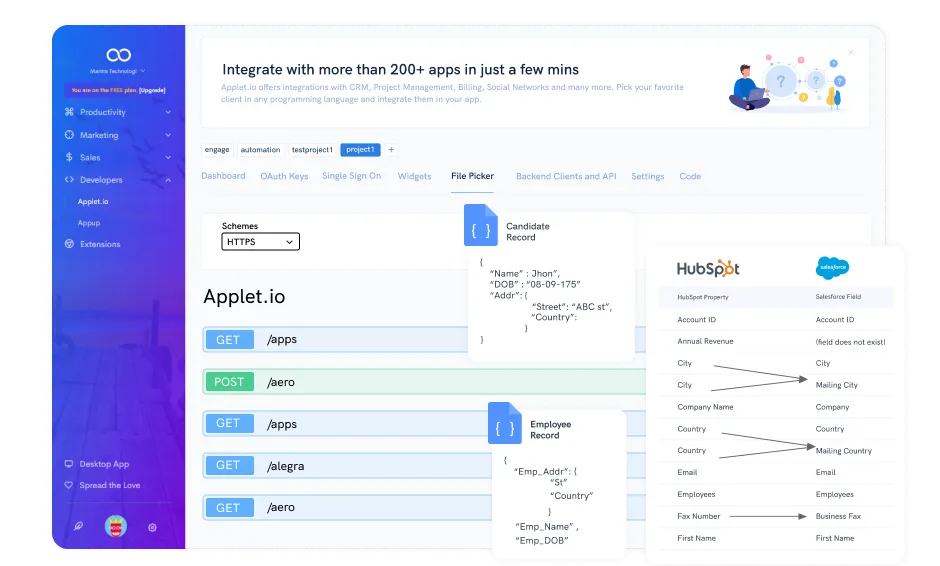Click the Business Fax Salesforce field
Viewport: 940px width, 566px height.
click(x=838, y=516)
